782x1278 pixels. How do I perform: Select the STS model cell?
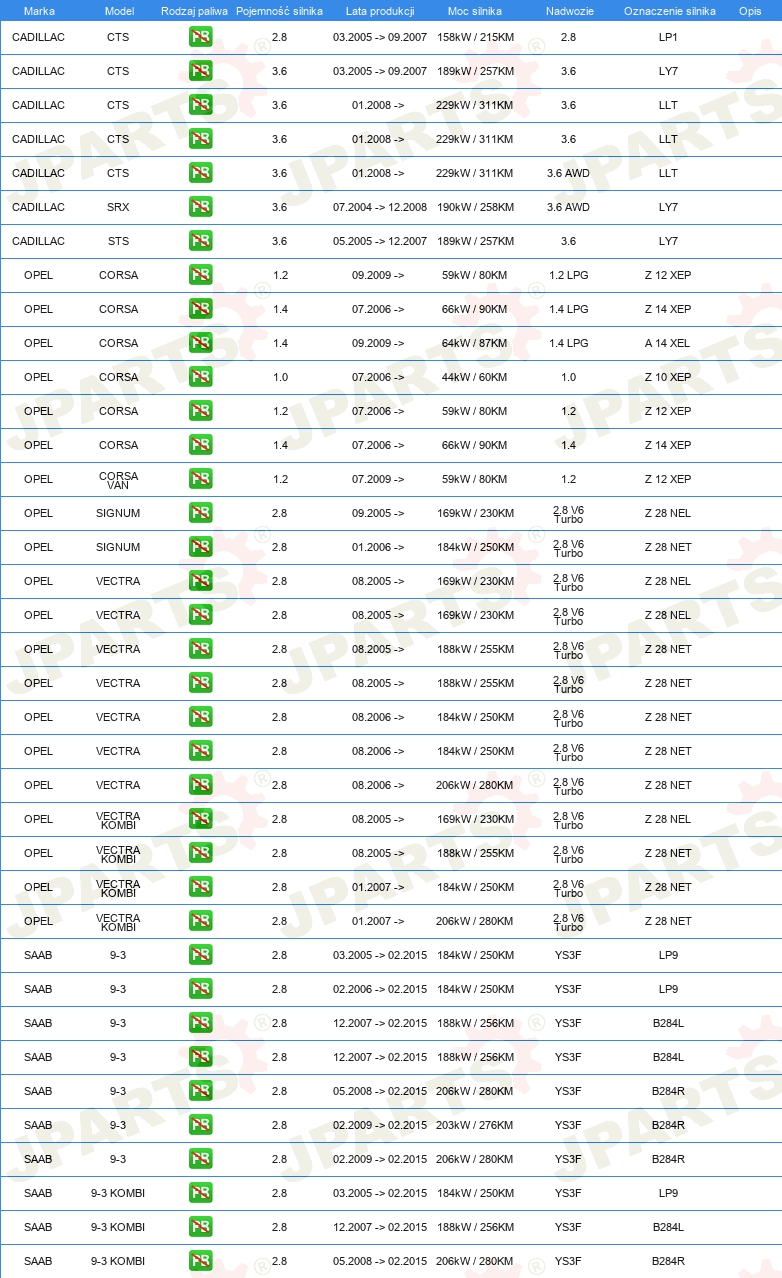click(118, 241)
